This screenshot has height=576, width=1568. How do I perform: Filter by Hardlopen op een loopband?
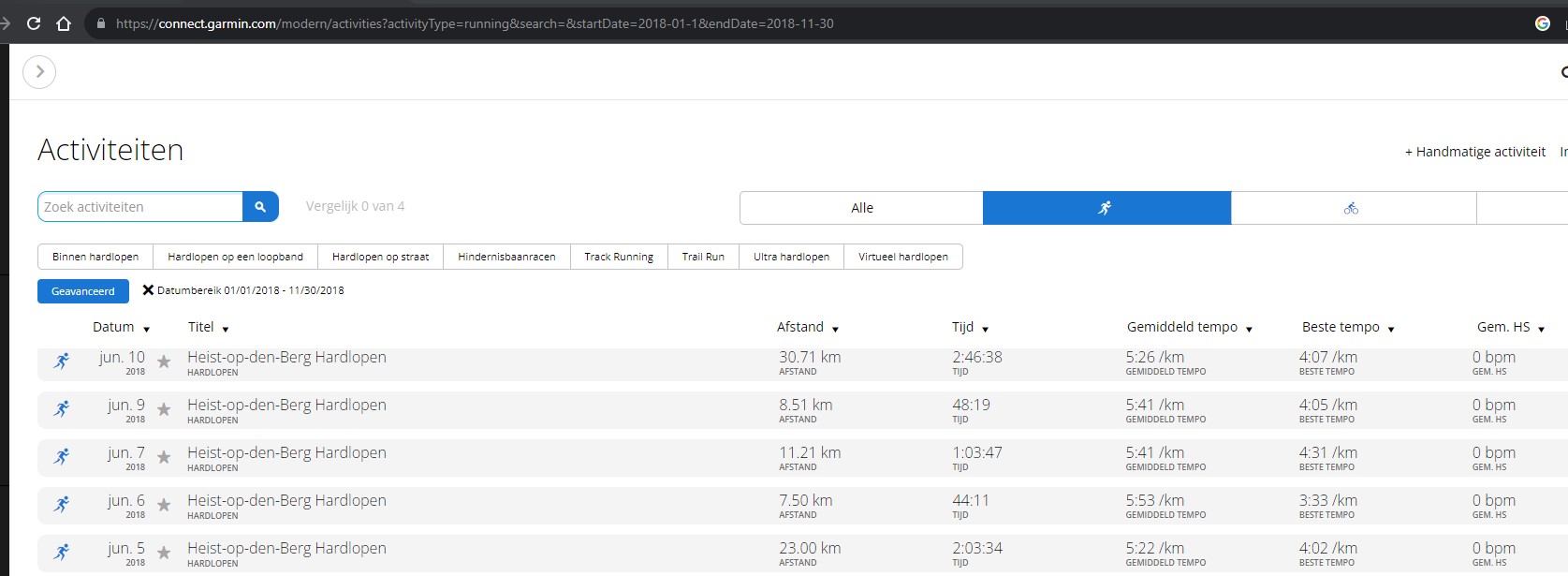pos(235,257)
